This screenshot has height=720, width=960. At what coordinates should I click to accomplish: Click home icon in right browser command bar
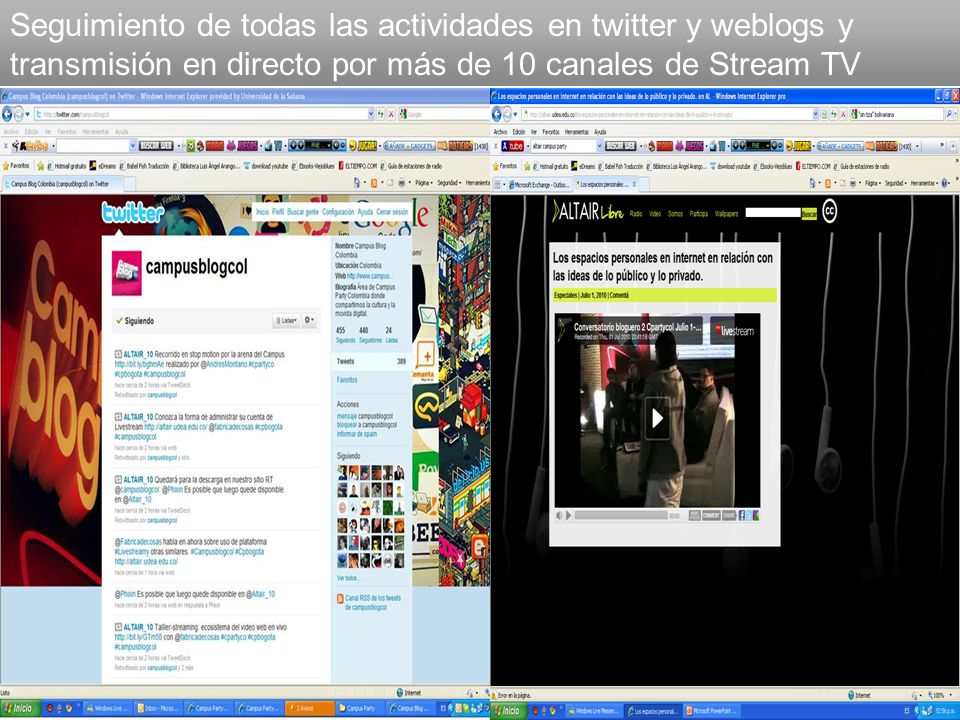(813, 182)
